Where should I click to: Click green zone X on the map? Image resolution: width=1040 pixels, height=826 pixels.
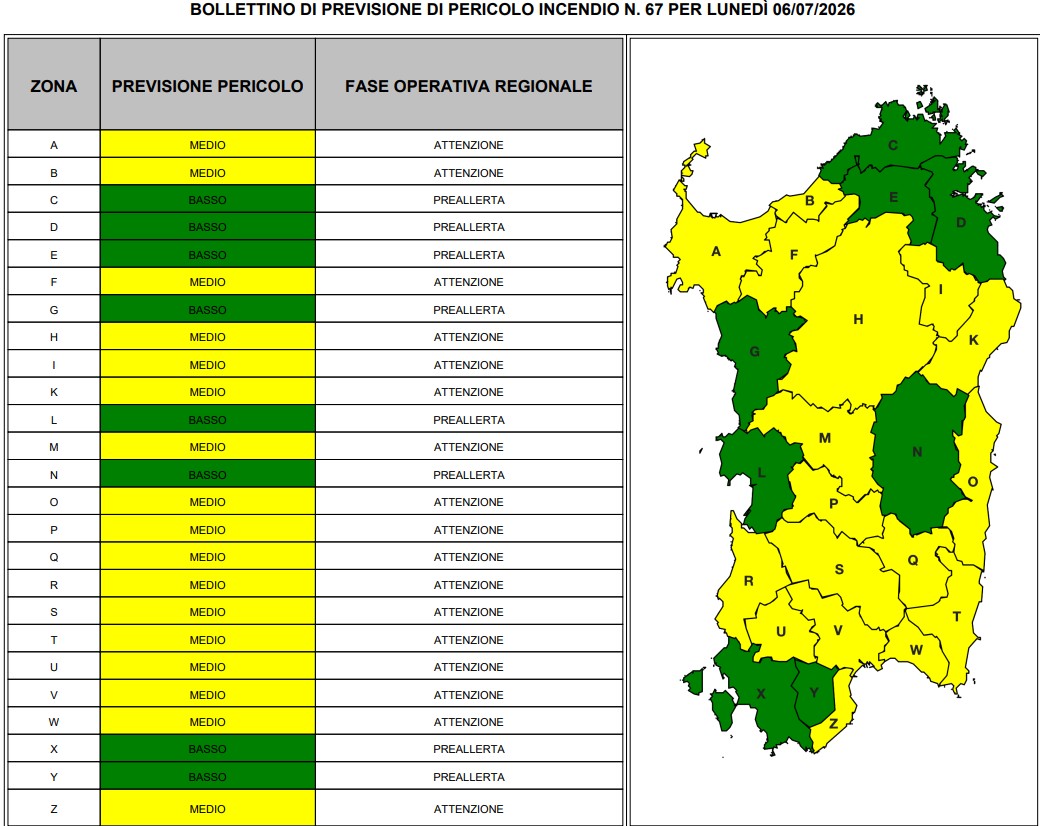pos(761,694)
